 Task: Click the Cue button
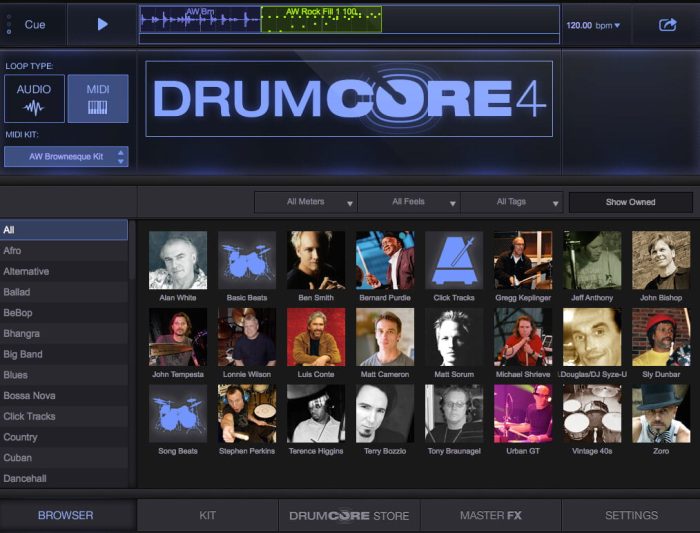35,25
